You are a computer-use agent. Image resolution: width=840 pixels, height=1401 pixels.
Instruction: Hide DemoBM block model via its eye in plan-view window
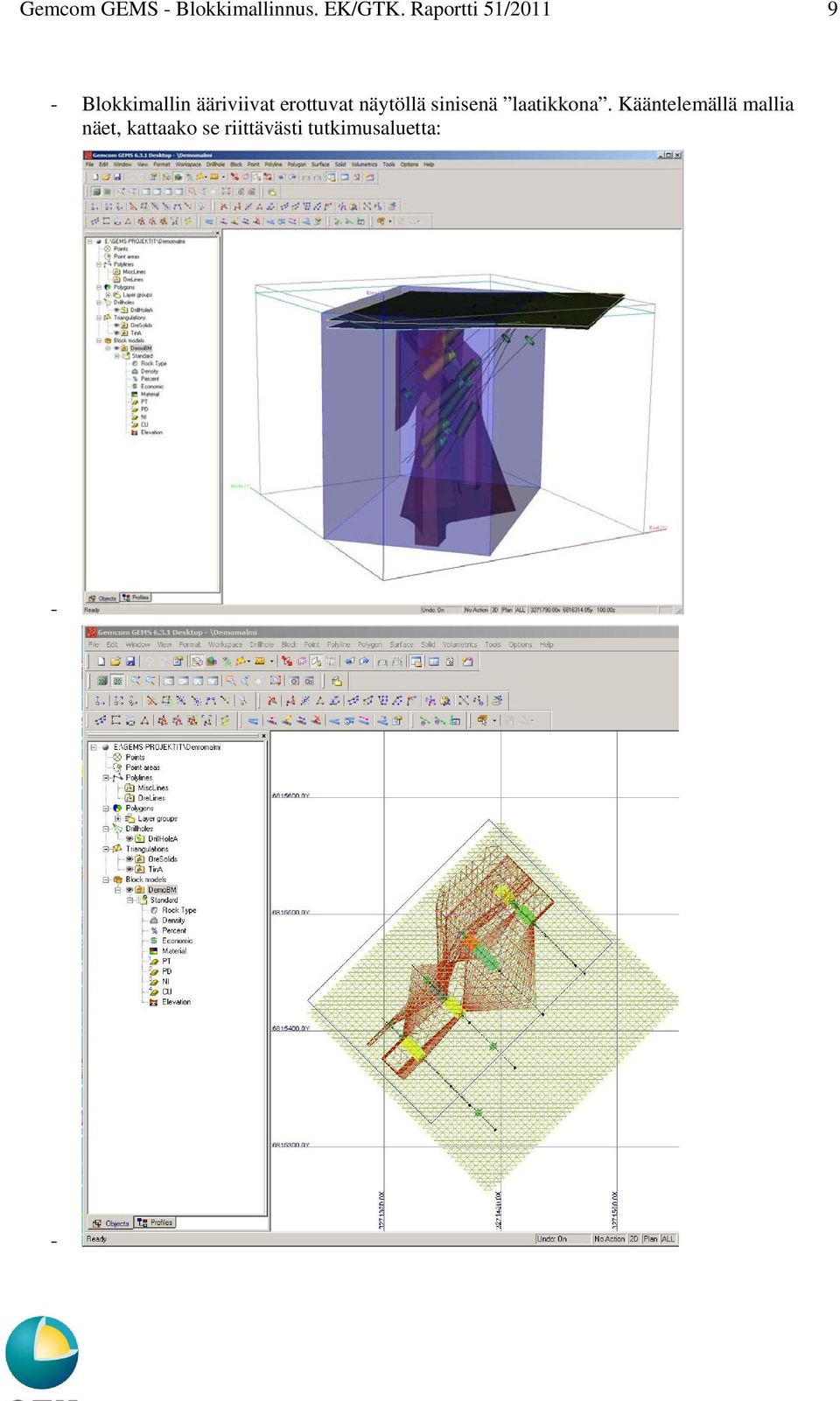[x=129, y=890]
